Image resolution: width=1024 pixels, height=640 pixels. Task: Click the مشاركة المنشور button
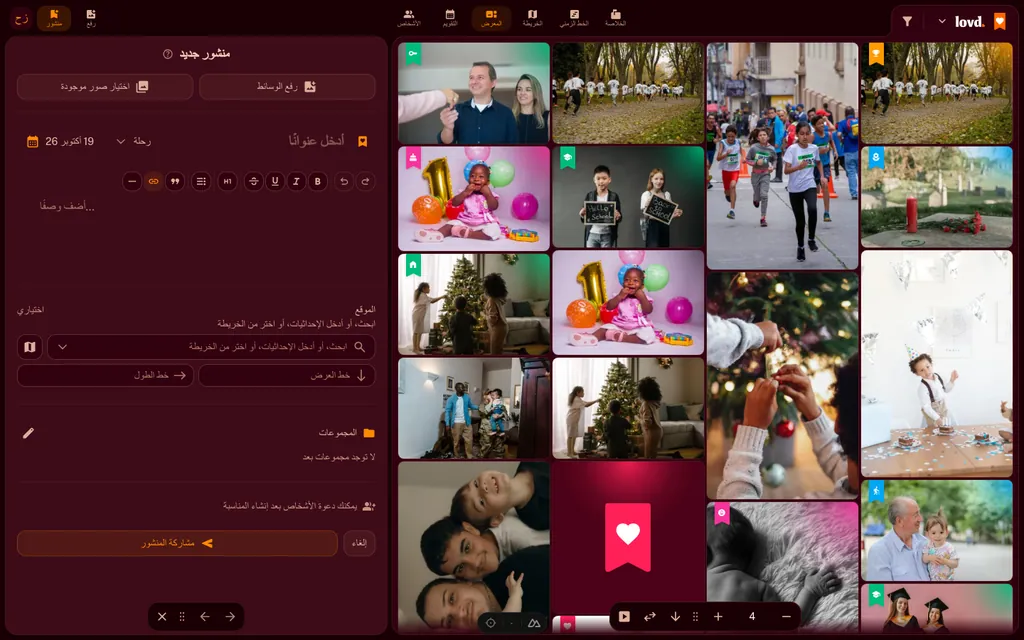(177, 543)
